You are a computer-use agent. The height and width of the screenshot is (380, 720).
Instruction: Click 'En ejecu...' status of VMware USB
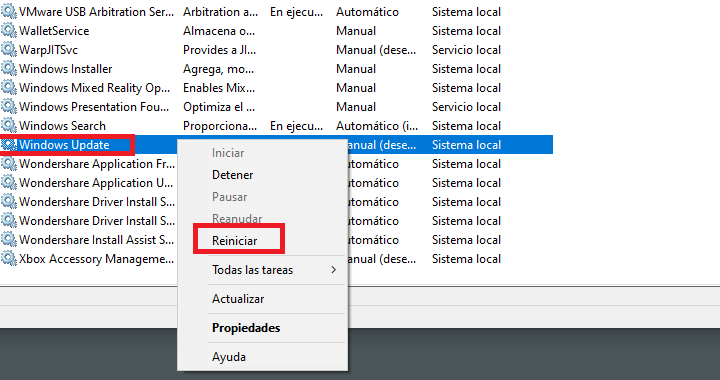pos(297,12)
